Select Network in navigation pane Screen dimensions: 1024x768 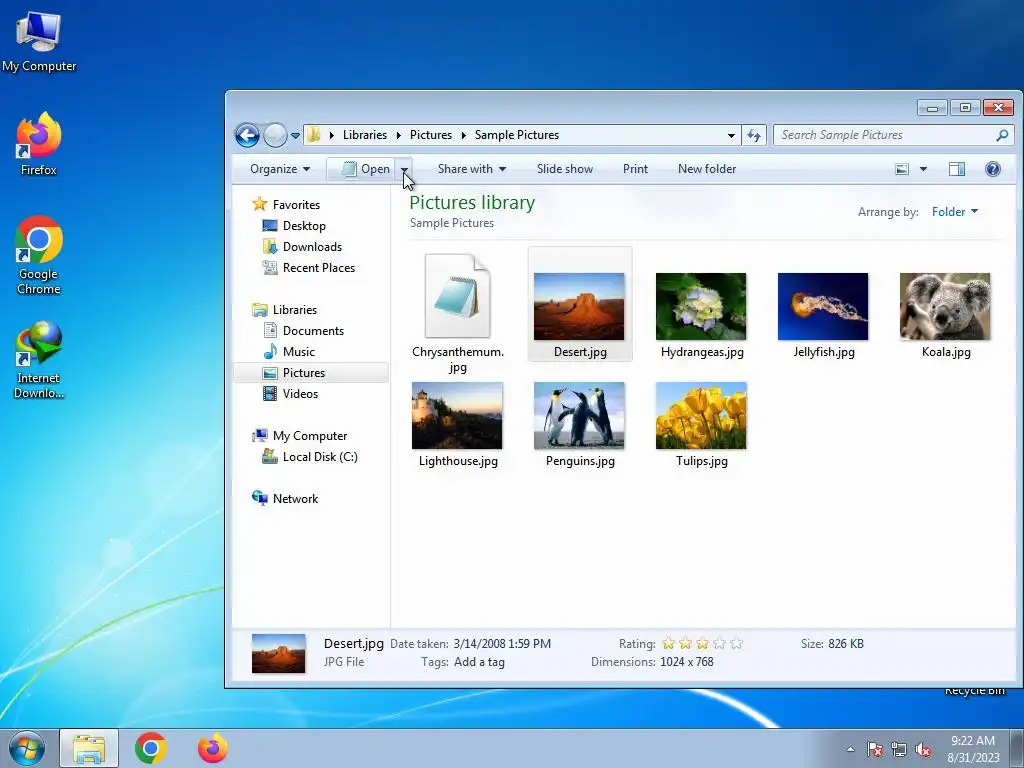pyautogui.click(x=295, y=498)
